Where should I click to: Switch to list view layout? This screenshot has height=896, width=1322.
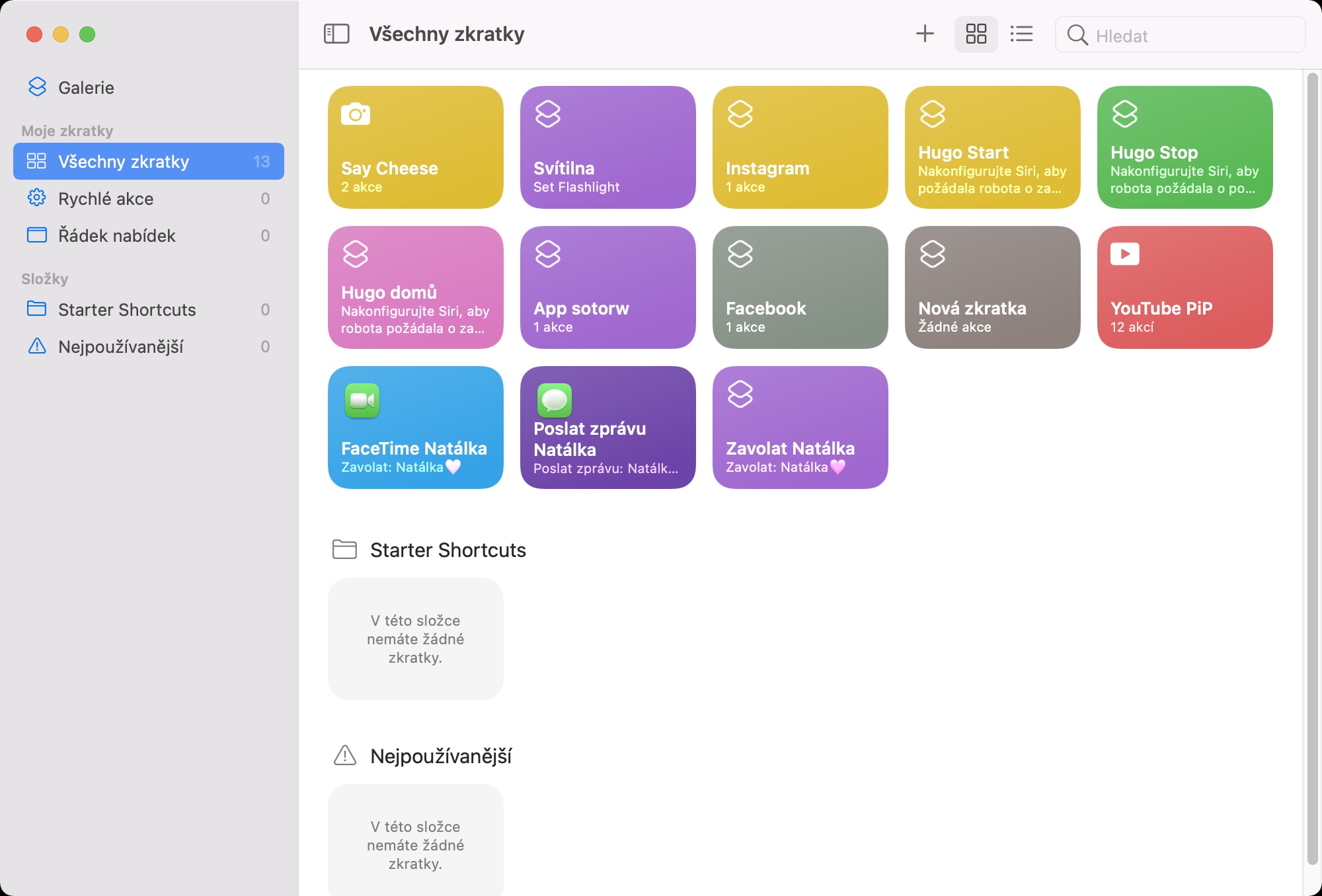tap(1021, 34)
